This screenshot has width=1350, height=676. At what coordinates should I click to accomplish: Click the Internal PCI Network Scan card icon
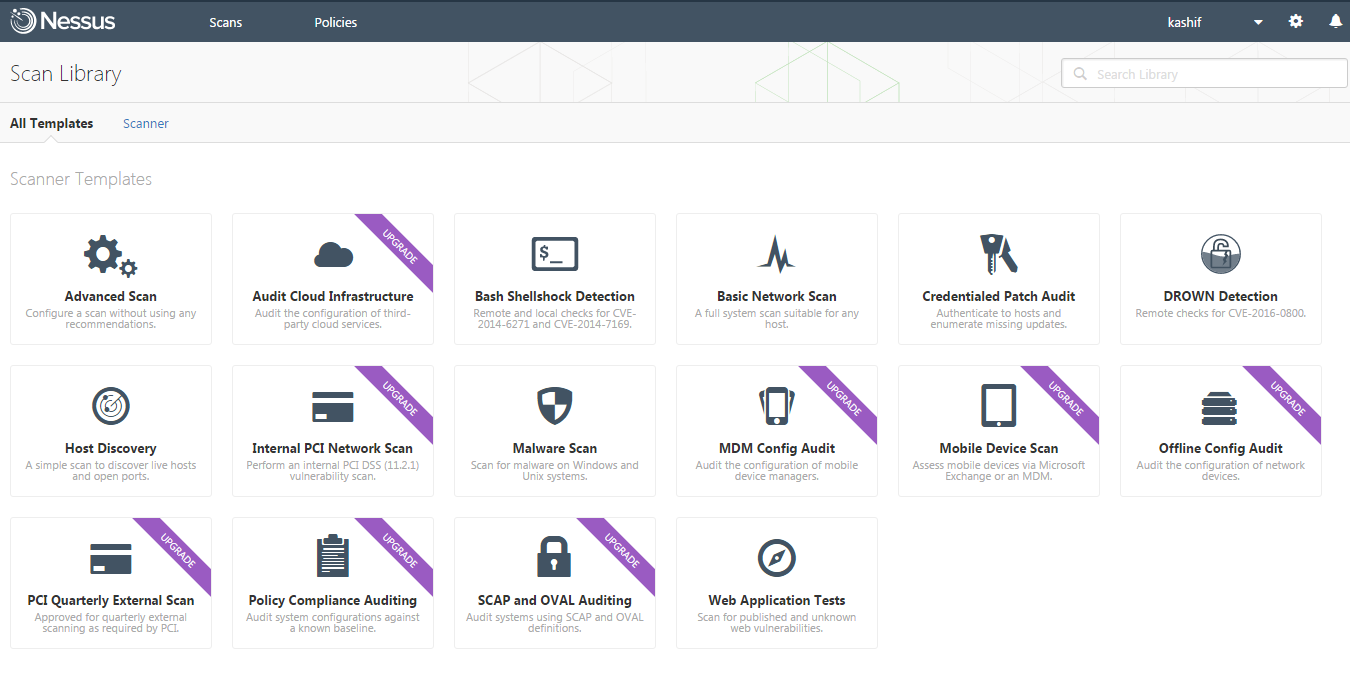pyautogui.click(x=333, y=407)
